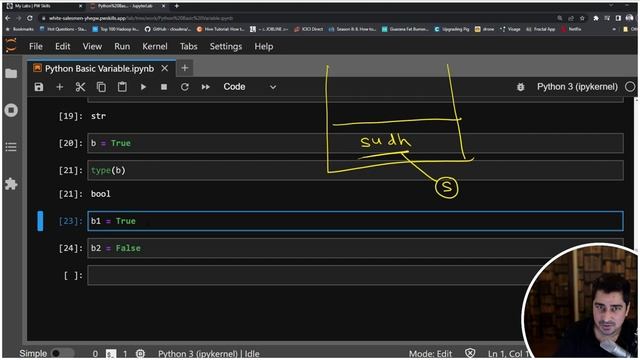Open the Kernel menu
The height and width of the screenshot is (360, 640).
click(x=155, y=47)
